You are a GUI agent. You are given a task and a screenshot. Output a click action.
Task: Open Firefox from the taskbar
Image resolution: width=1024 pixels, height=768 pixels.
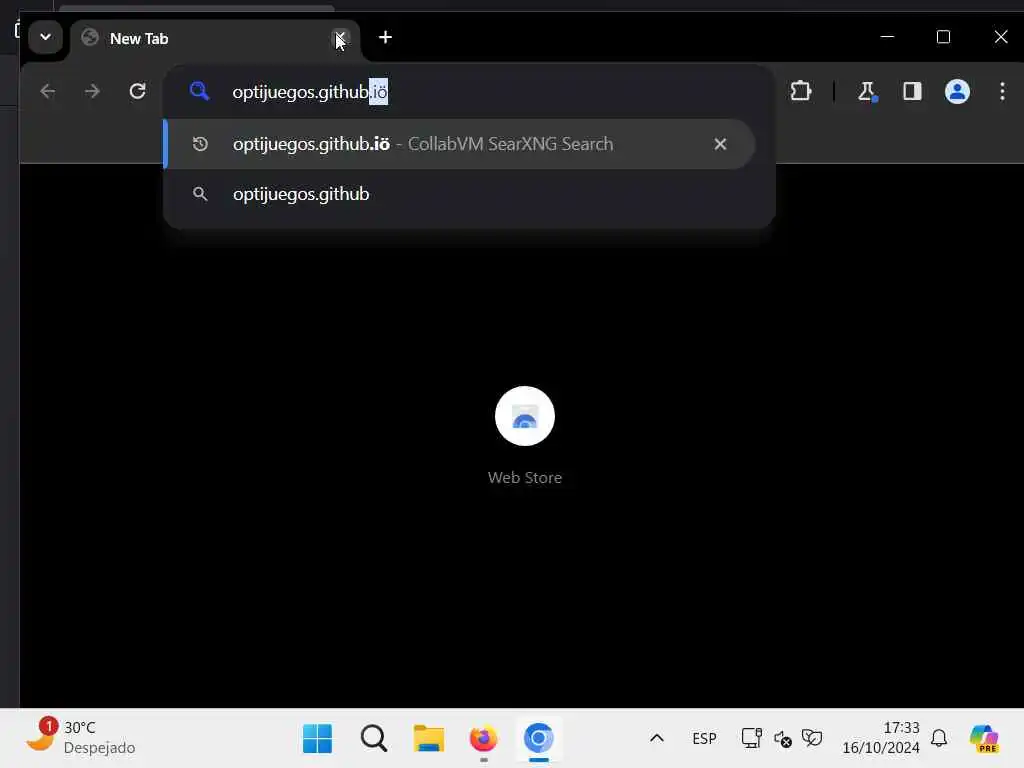pyautogui.click(x=483, y=739)
